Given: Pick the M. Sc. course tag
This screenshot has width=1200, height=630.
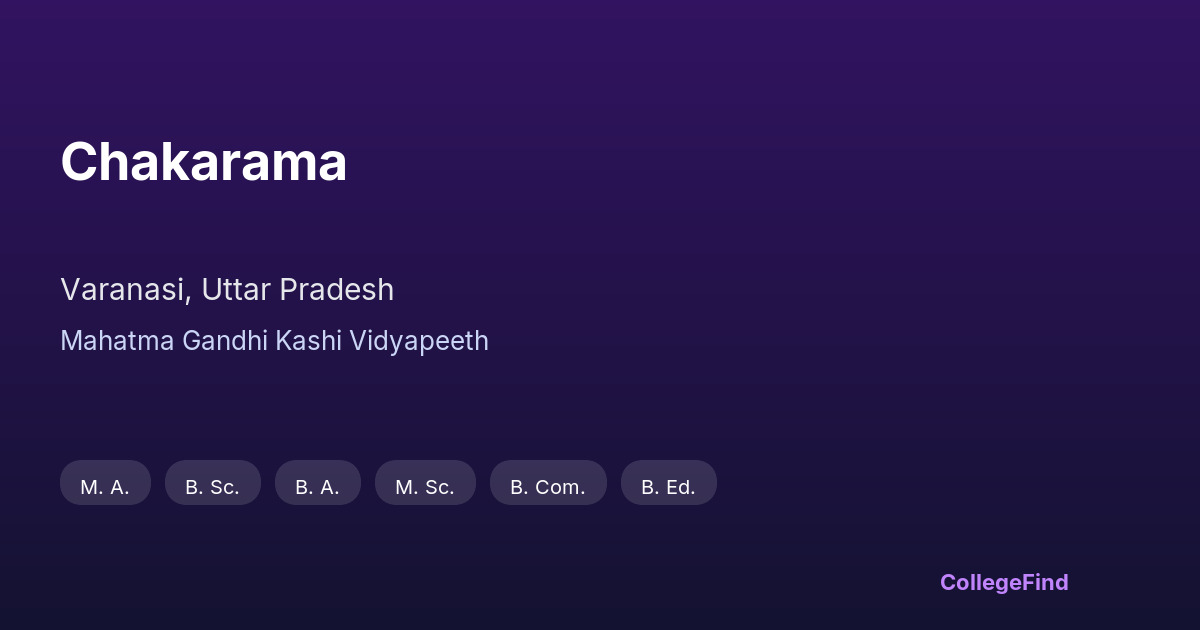Looking at the screenshot, I should tap(425, 487).
